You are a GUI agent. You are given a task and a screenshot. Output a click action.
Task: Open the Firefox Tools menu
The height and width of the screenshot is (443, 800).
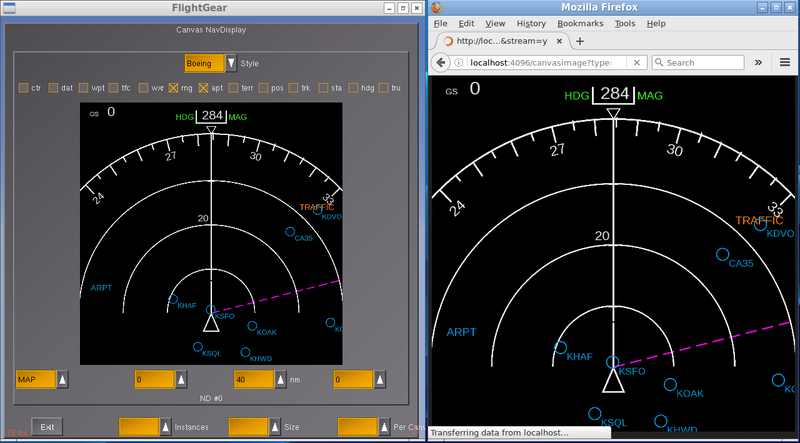[x=625, y=23]
